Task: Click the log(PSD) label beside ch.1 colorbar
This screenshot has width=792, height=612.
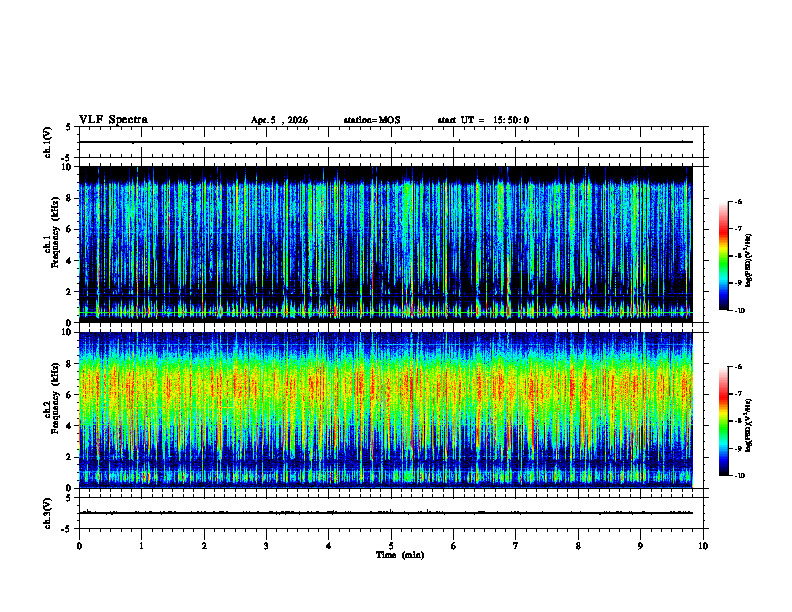Action: (x=749, y=259)
